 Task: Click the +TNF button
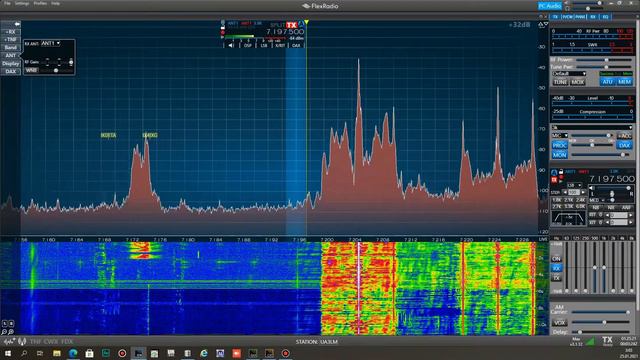coord(10,40)
